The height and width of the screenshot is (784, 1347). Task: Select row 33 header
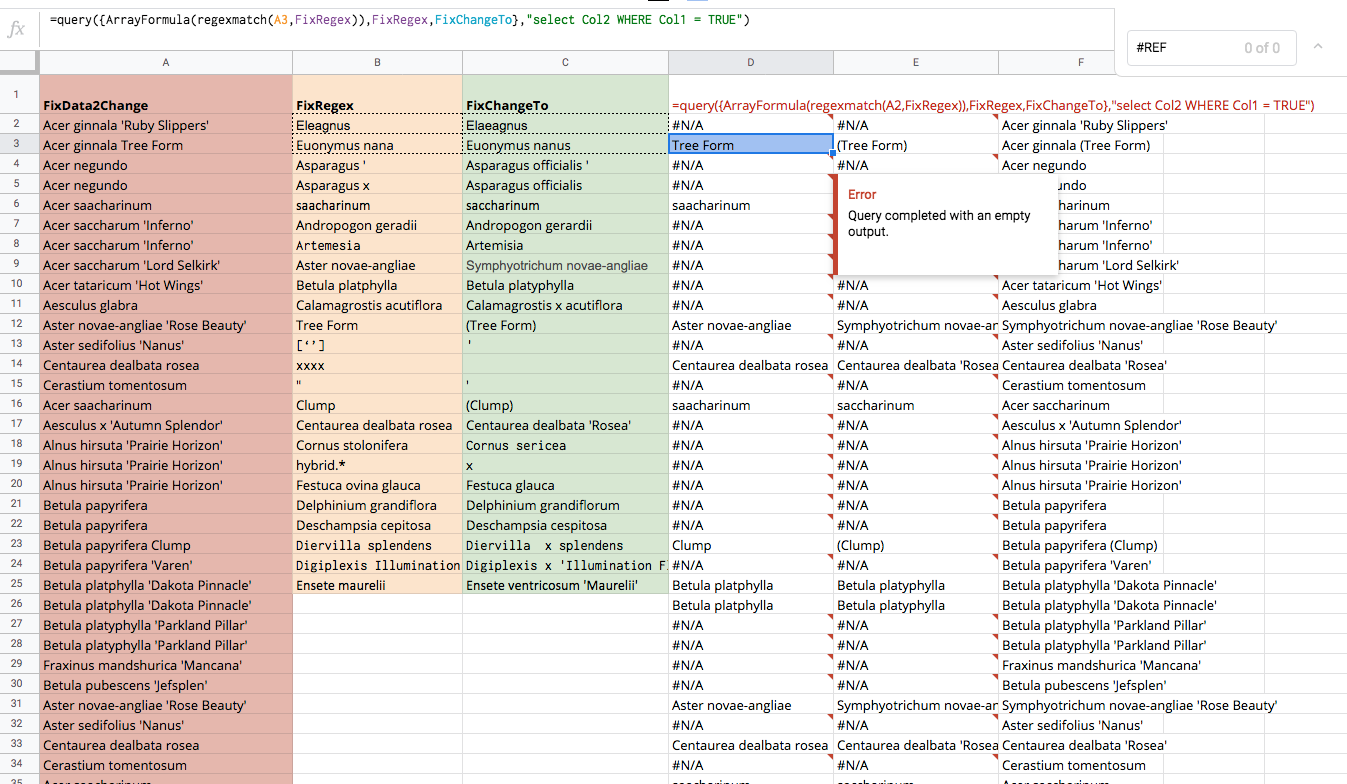pyautogui.click(x=19, y=745)
